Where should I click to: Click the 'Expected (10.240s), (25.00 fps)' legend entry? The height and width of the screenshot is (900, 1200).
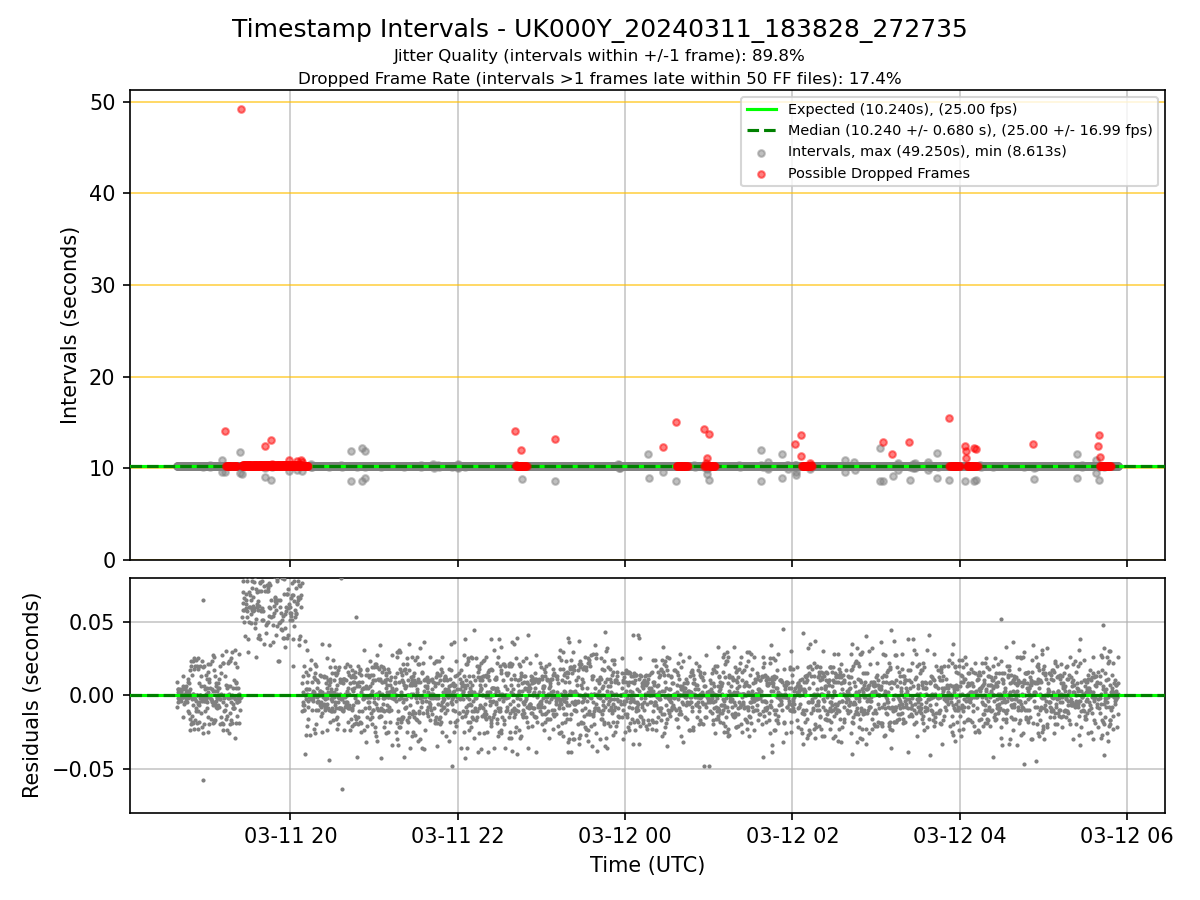point(903,109)
